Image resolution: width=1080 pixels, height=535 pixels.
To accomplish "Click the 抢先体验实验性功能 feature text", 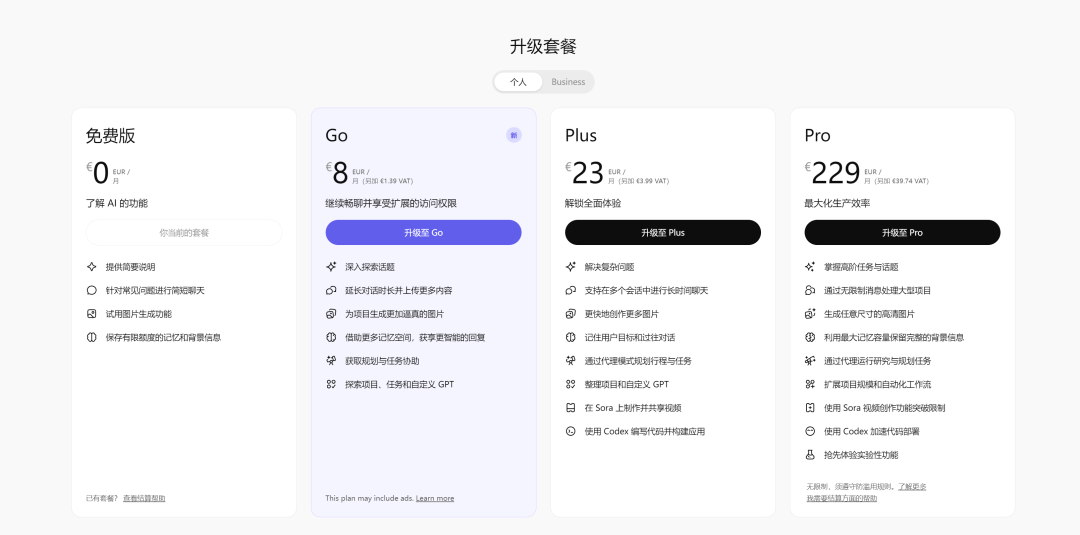I will [x=861, y=455].
